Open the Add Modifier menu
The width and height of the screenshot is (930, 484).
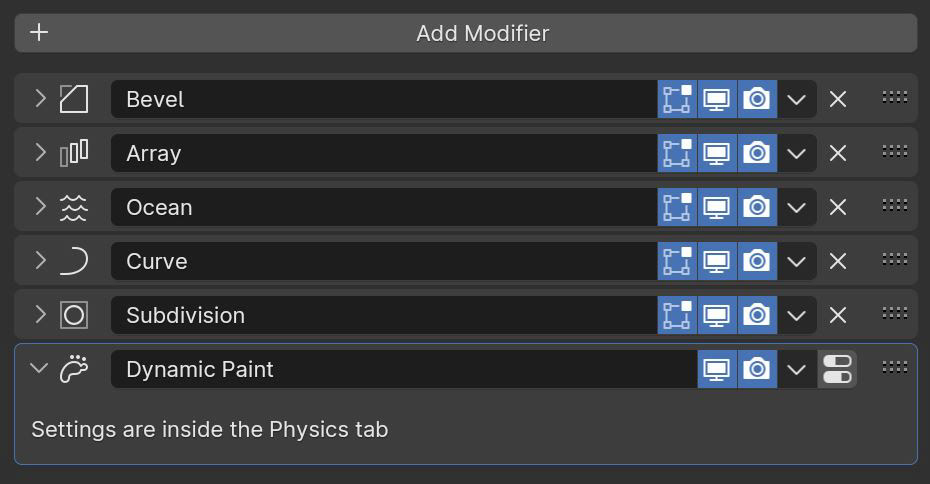(466, 33)
